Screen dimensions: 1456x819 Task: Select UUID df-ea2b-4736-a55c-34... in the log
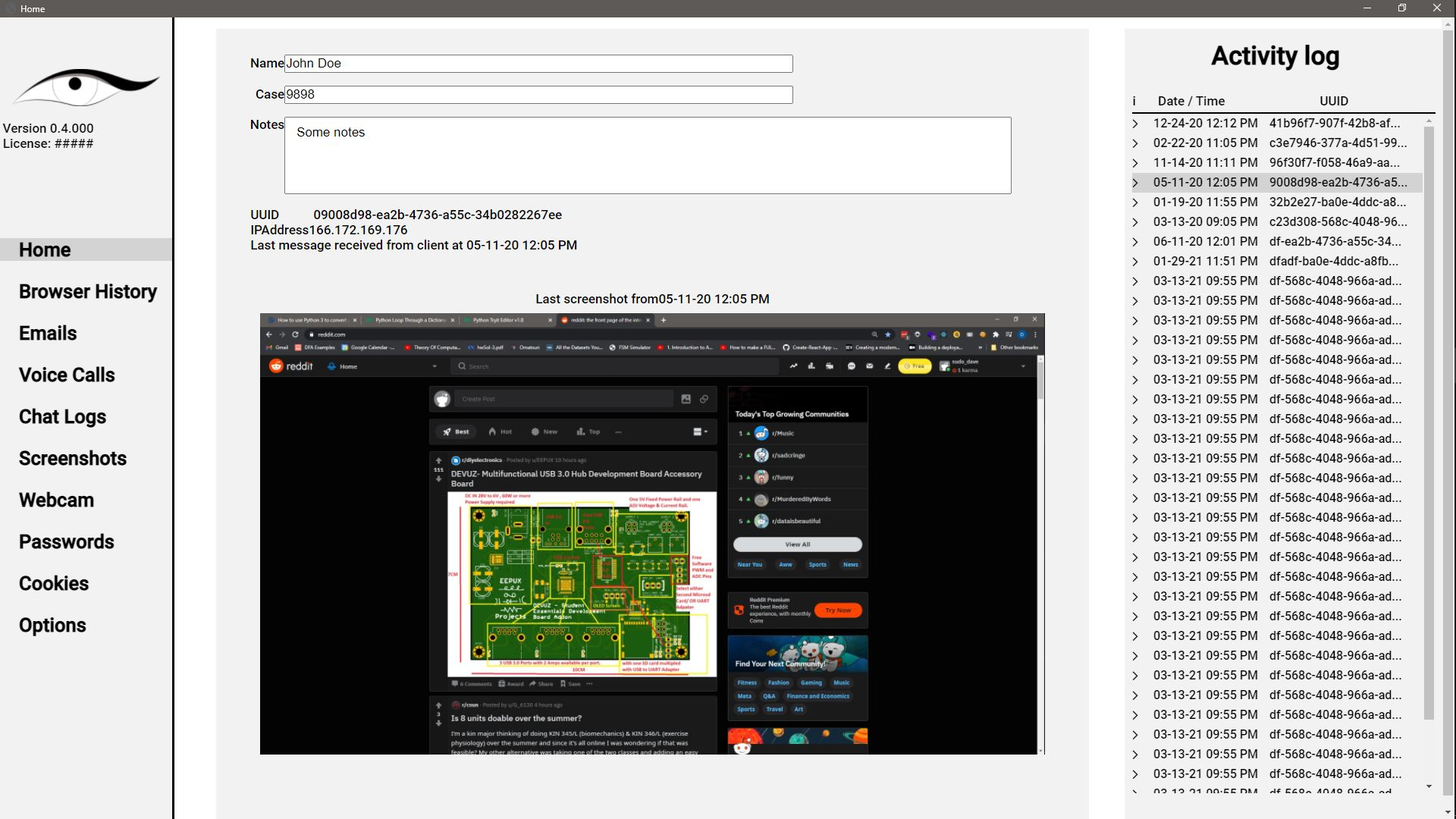pos(1335,241)
